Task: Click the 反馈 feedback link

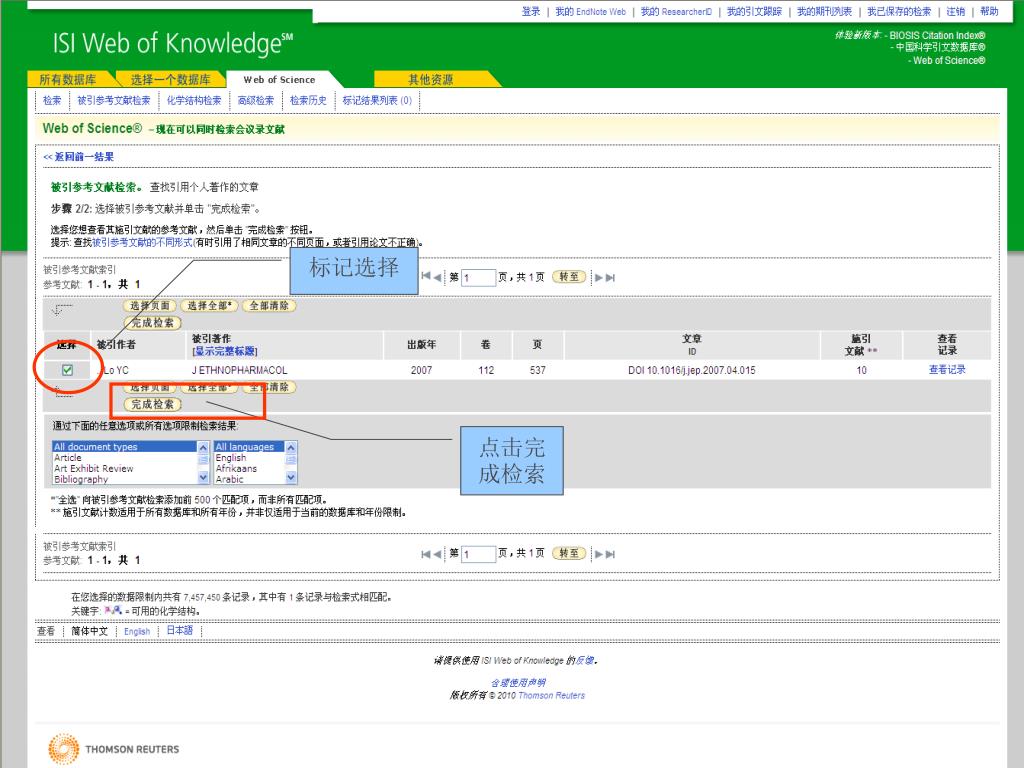Action: pos(584,660)
